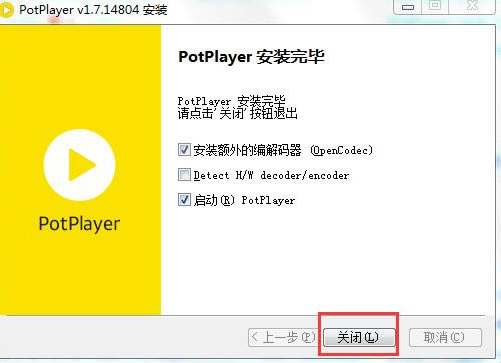Click the 关闭(L) close button
The image size is (501, 363).
click(359, 337)
